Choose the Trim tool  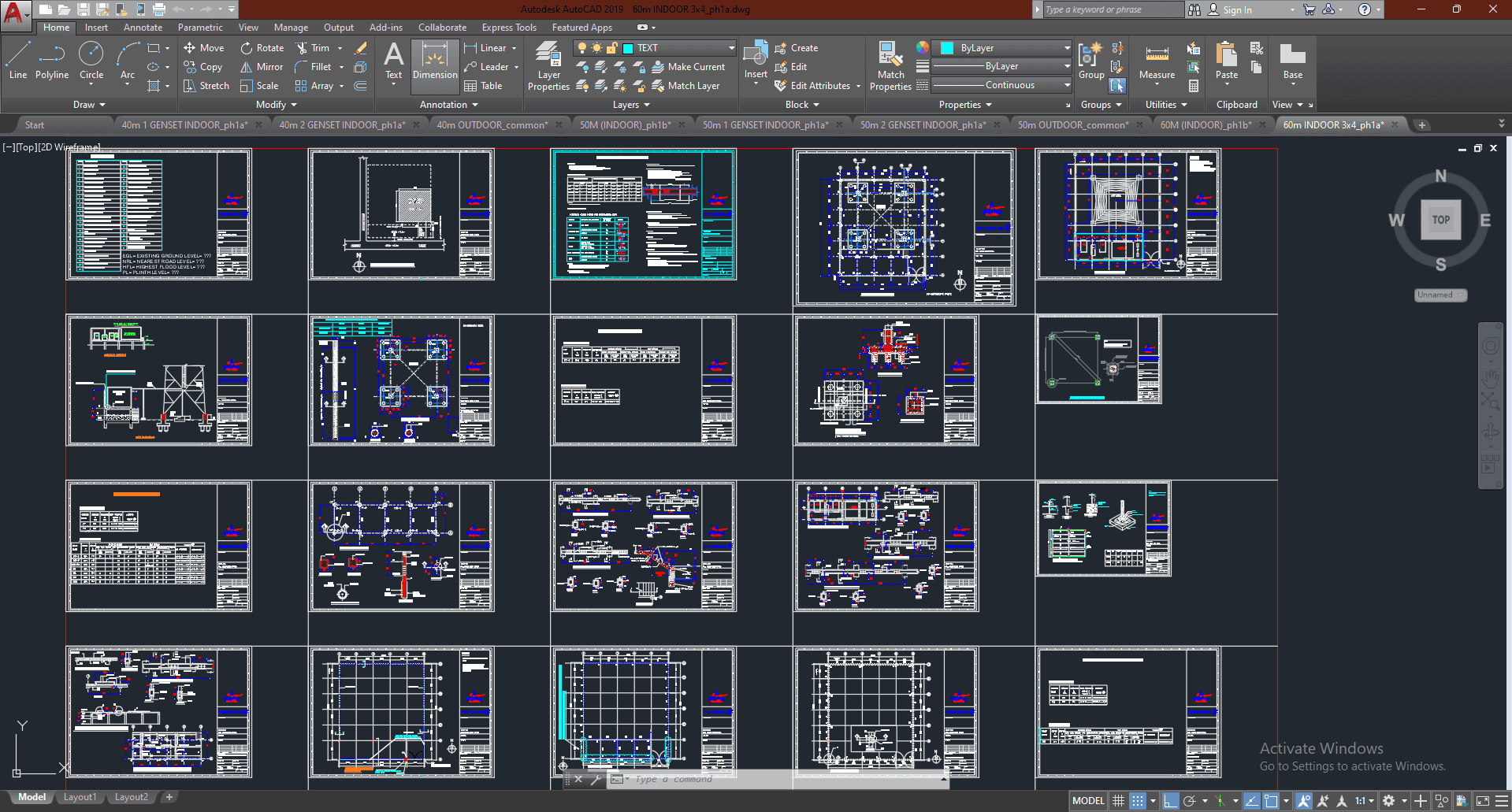[312, 48]
